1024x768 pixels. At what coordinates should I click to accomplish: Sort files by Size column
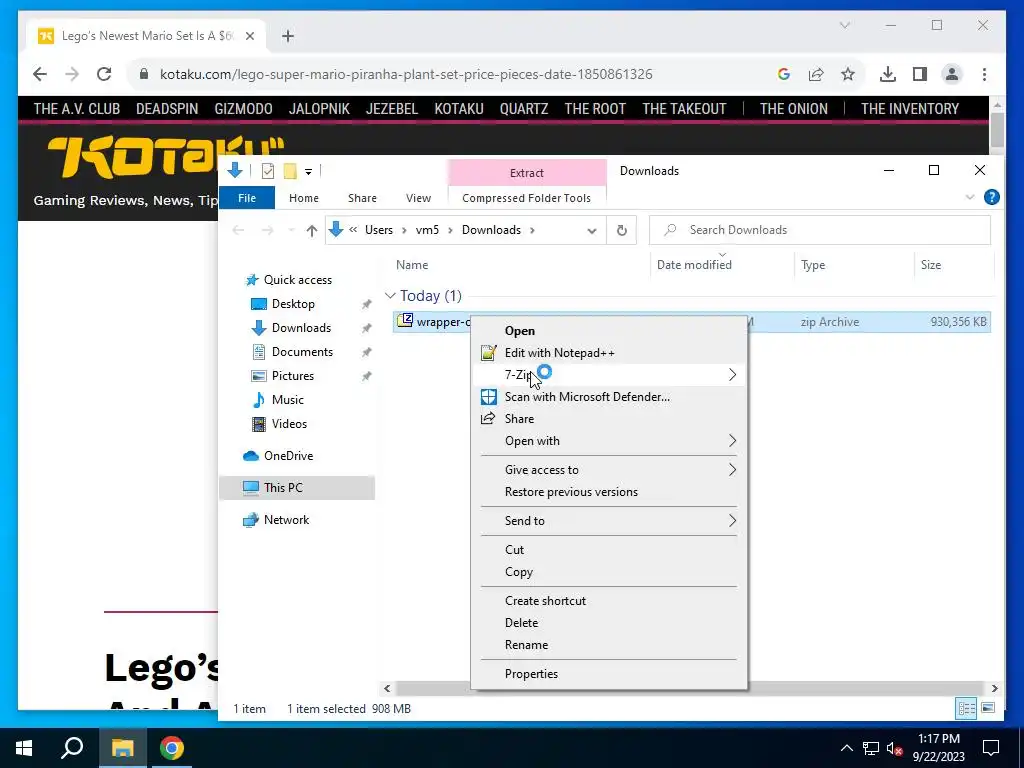[931, 265]
